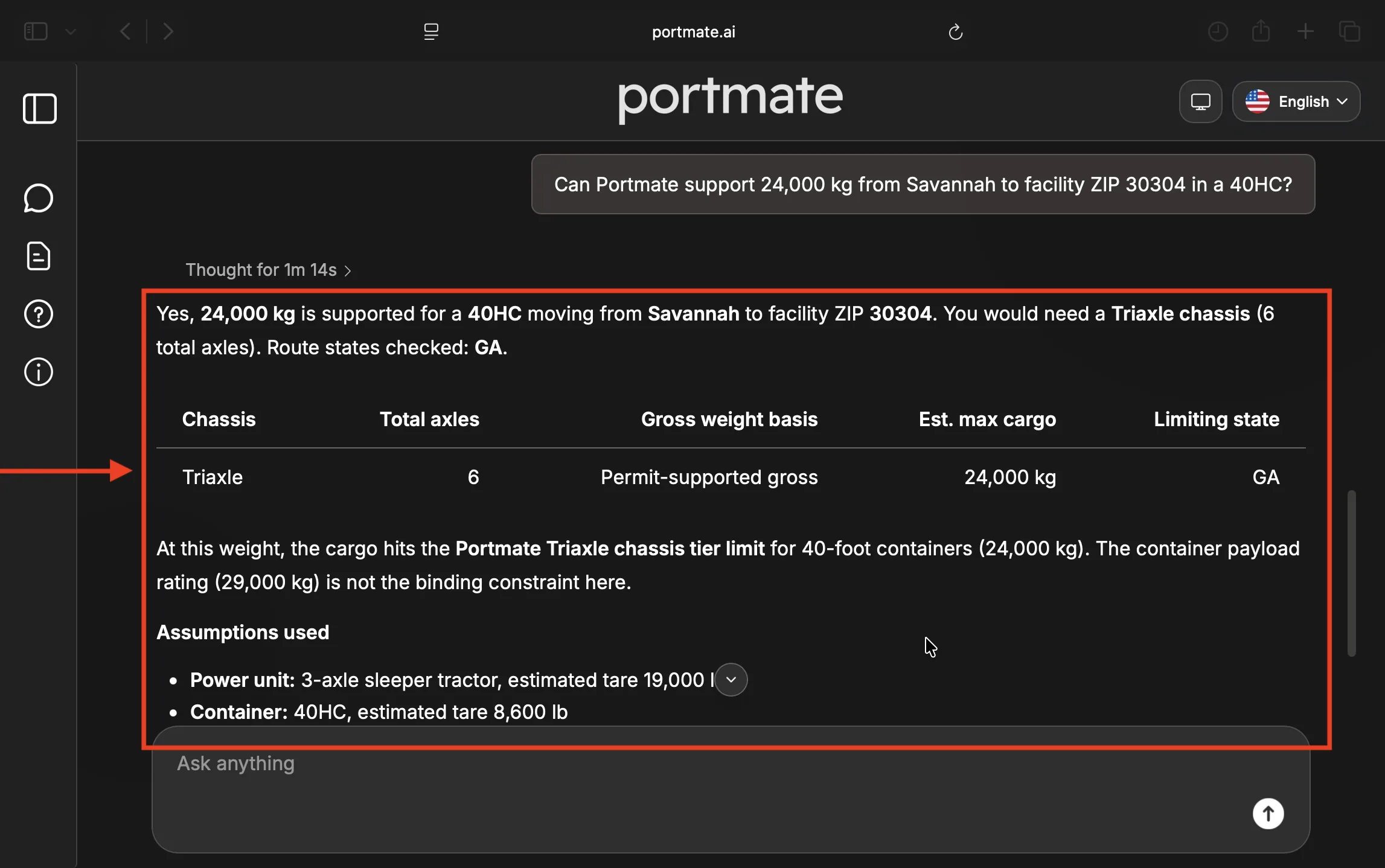Expand the 'Thought for 1m 14s' section
Image resolution: width=1385 pixels, height=868 pixels.
[x=268, y=270]
